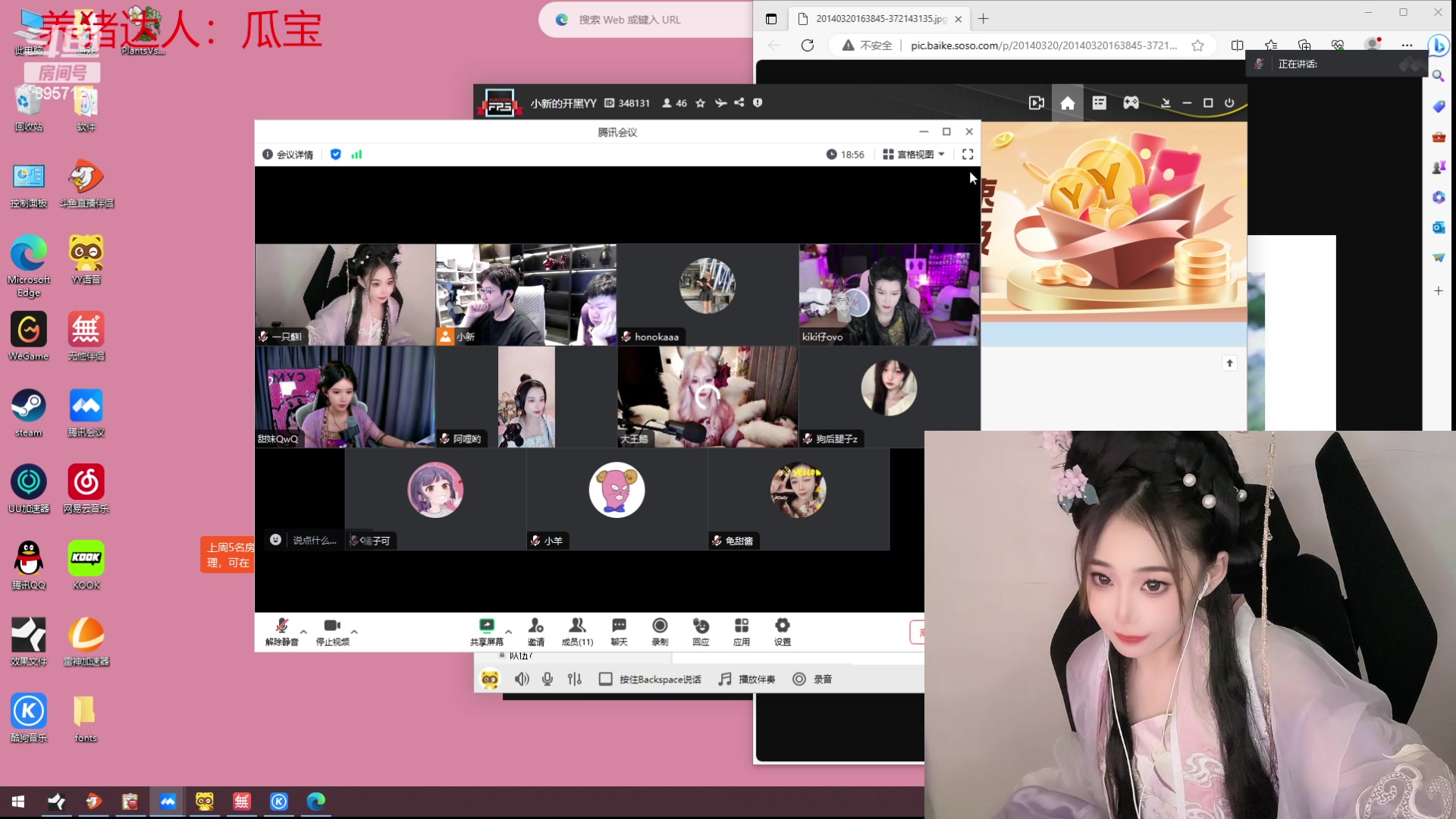Click the 成员(11) members button
This screenshot has height=819, width=1456.
click(x=577, y=631)
